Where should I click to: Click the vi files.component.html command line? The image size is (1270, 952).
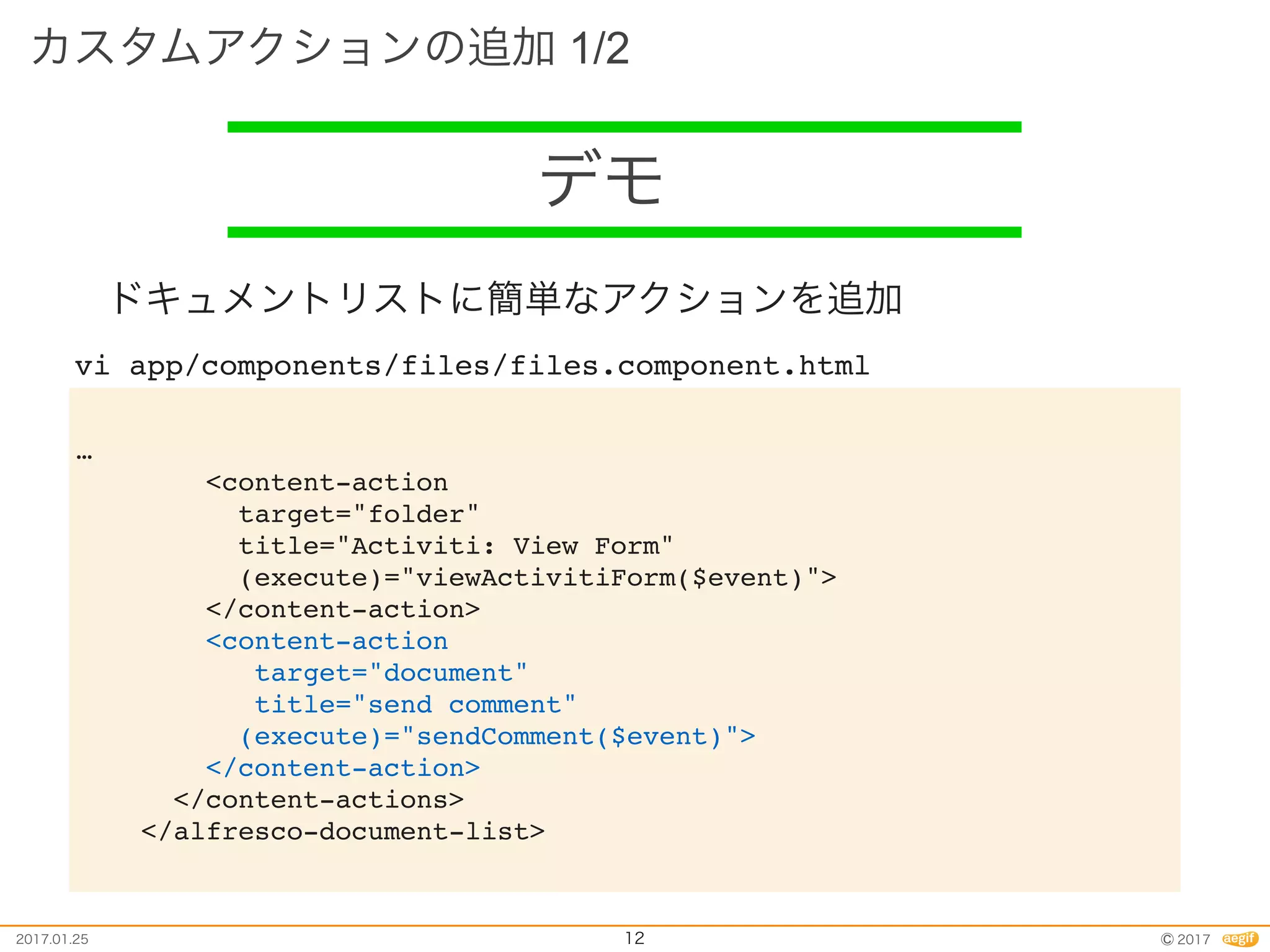(x=471, y=366)
